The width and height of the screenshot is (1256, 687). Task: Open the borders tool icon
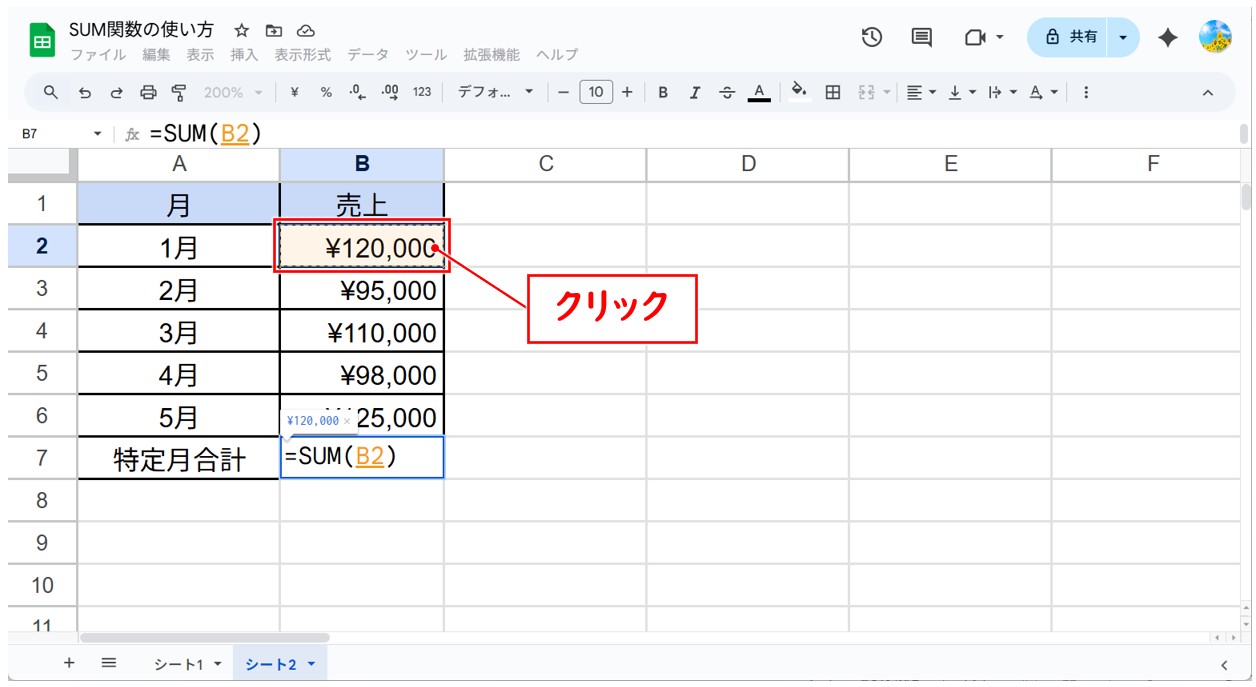(x=832, y=92)
